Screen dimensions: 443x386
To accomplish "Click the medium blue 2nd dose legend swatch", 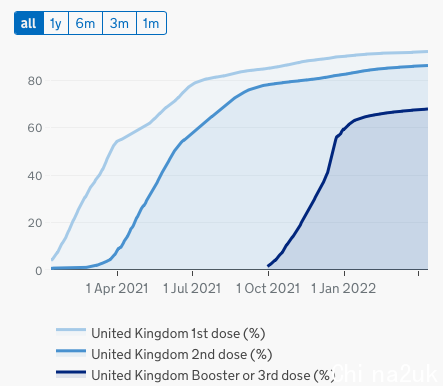I will tap(71, 353).
